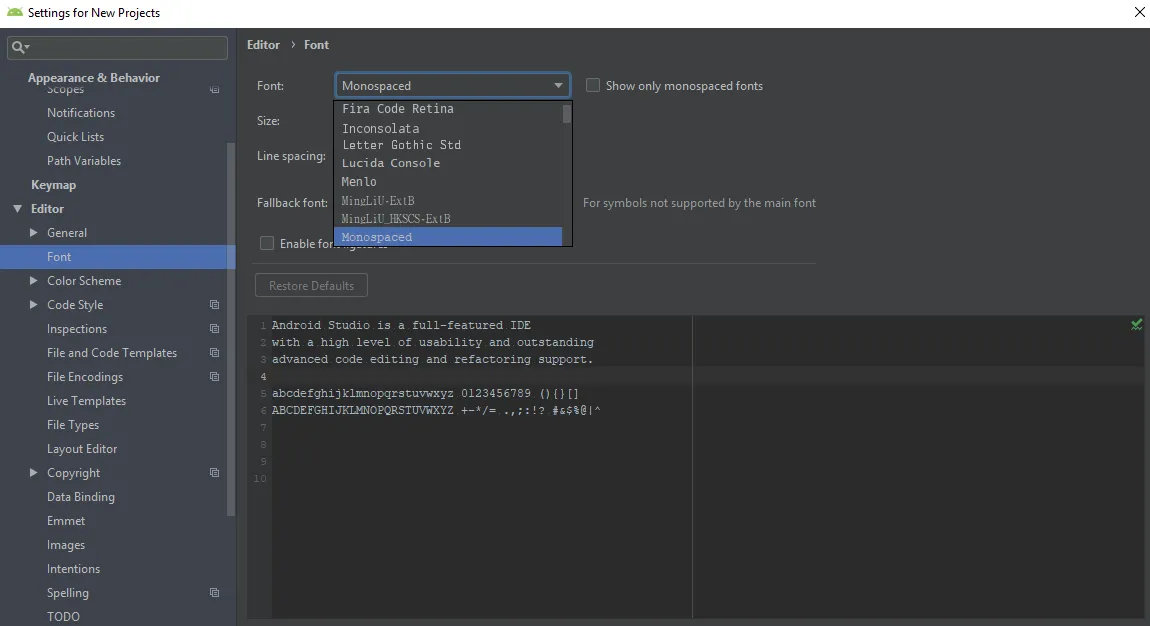Click the green checkmark in preview editor
The width and height of the screenshot is (1150, 626).
(1136, 324)
